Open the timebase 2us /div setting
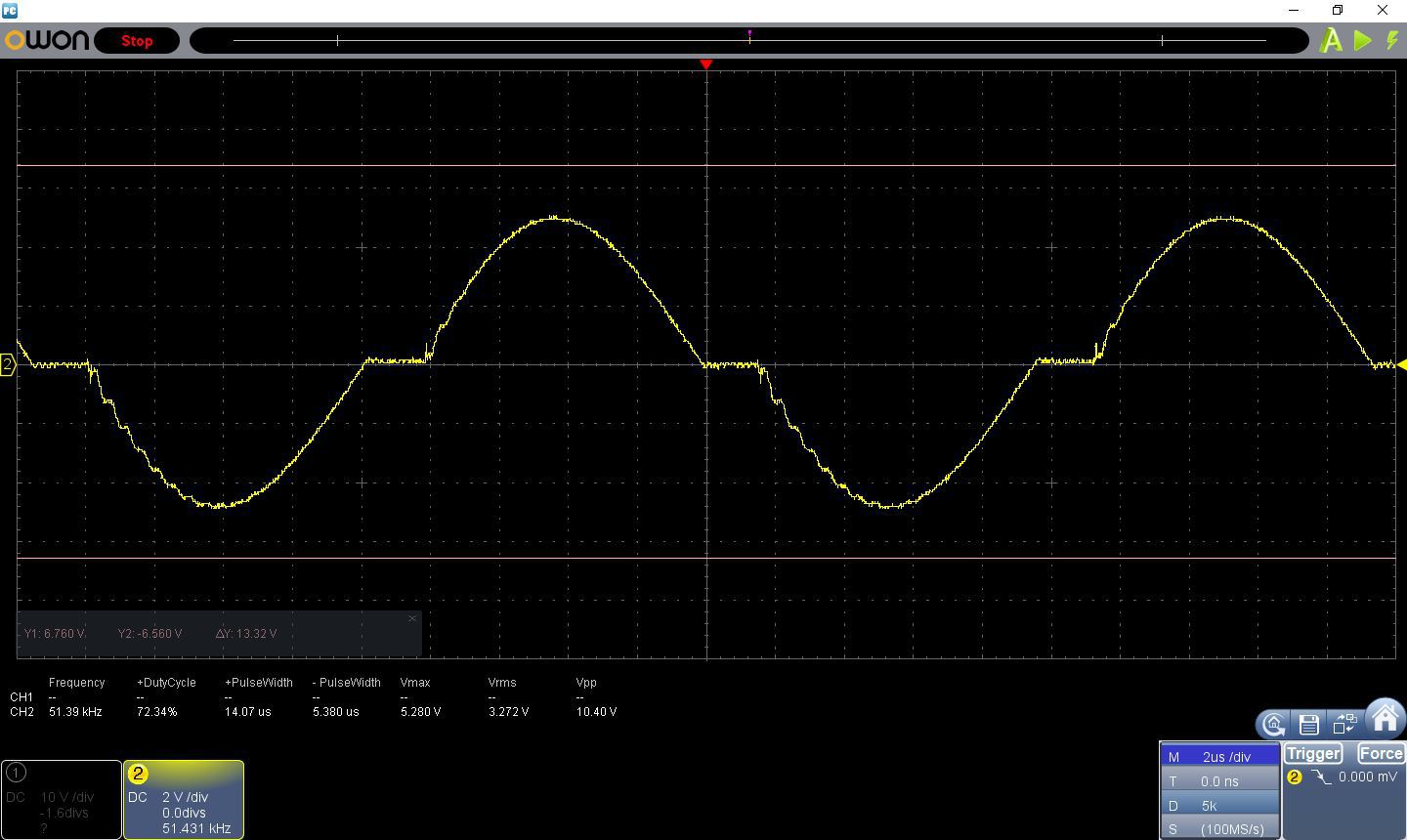Viewport: 1407px width, 840px height. [1219, 757]
